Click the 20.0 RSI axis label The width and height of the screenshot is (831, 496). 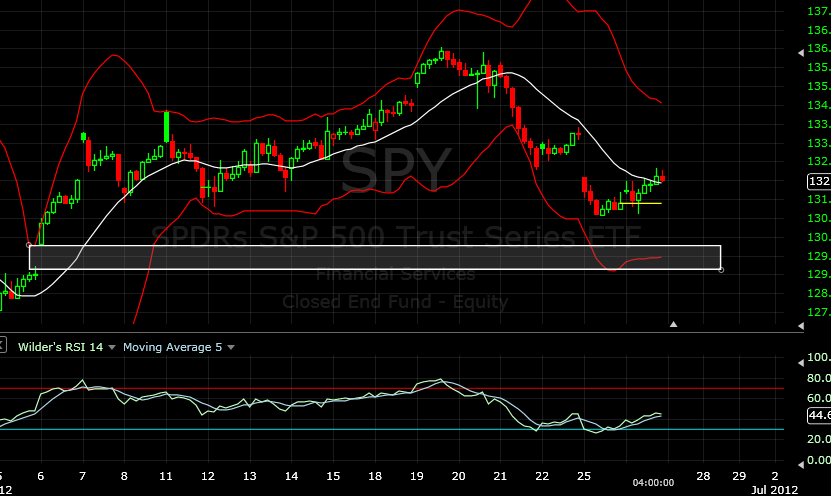(x=819, y=439)
